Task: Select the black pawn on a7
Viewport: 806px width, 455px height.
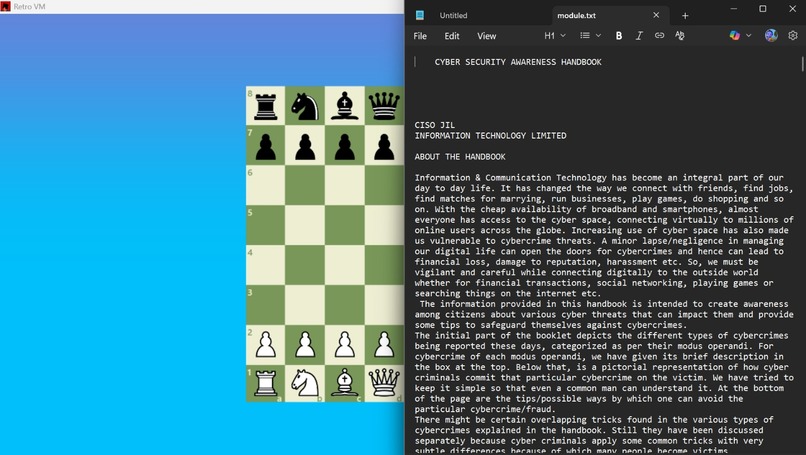Action: 266,145
